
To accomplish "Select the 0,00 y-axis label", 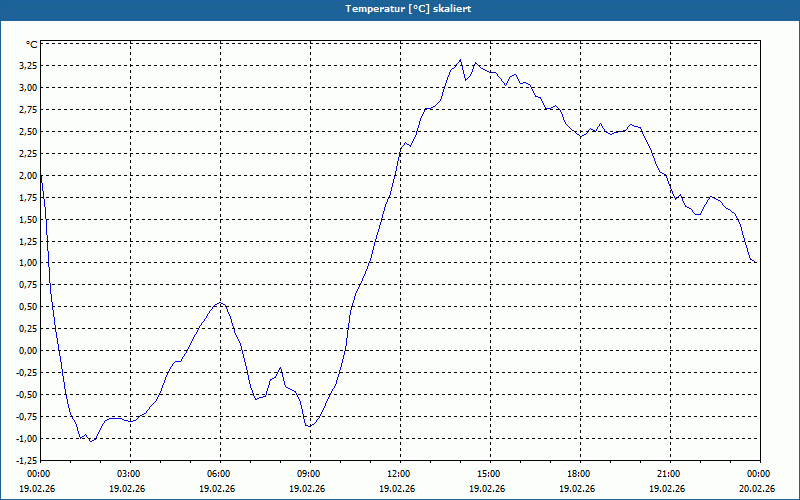I will [x=29, y=351].
